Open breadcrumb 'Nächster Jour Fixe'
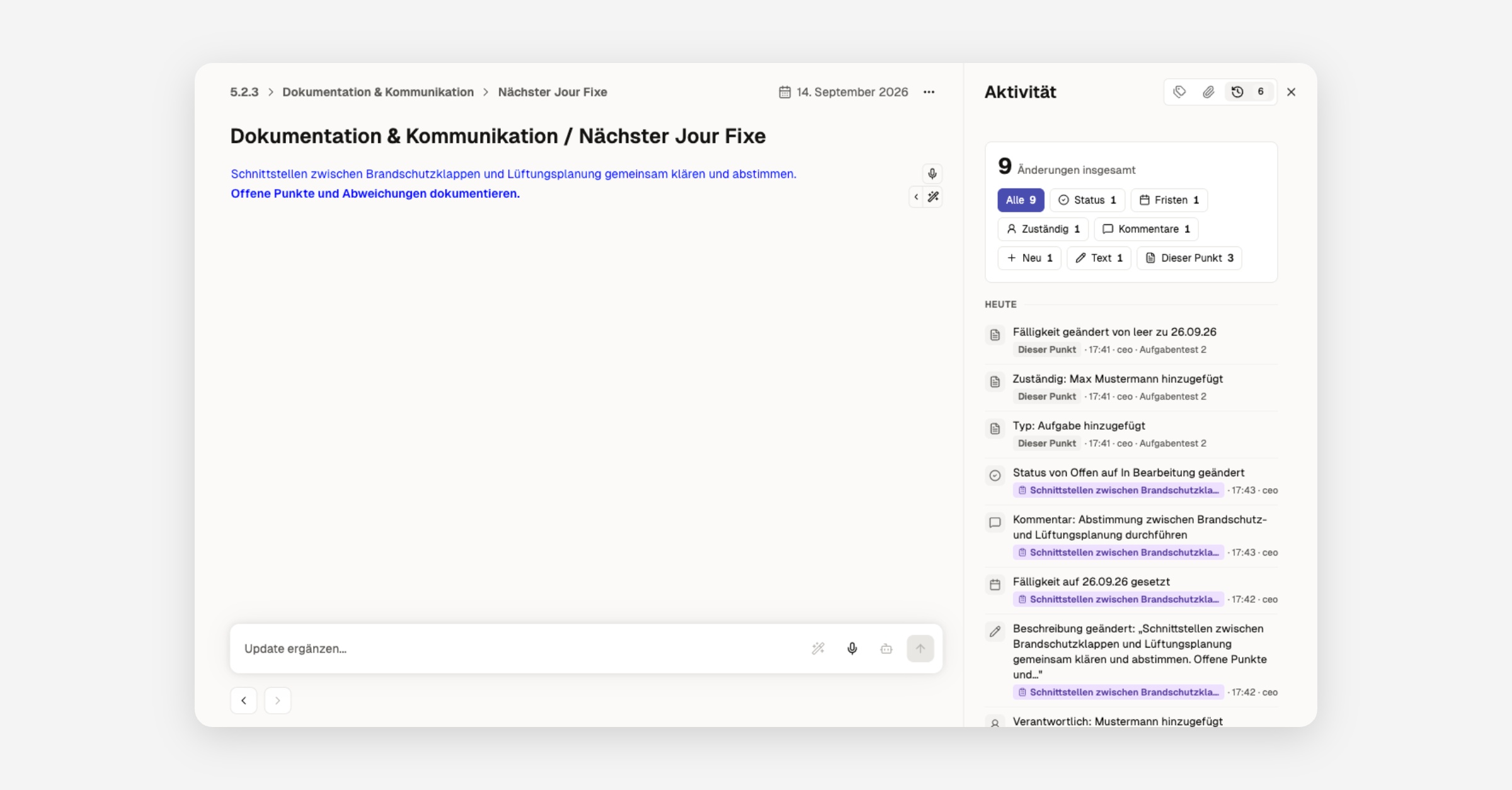1512x790 pixels. (553, 92)
